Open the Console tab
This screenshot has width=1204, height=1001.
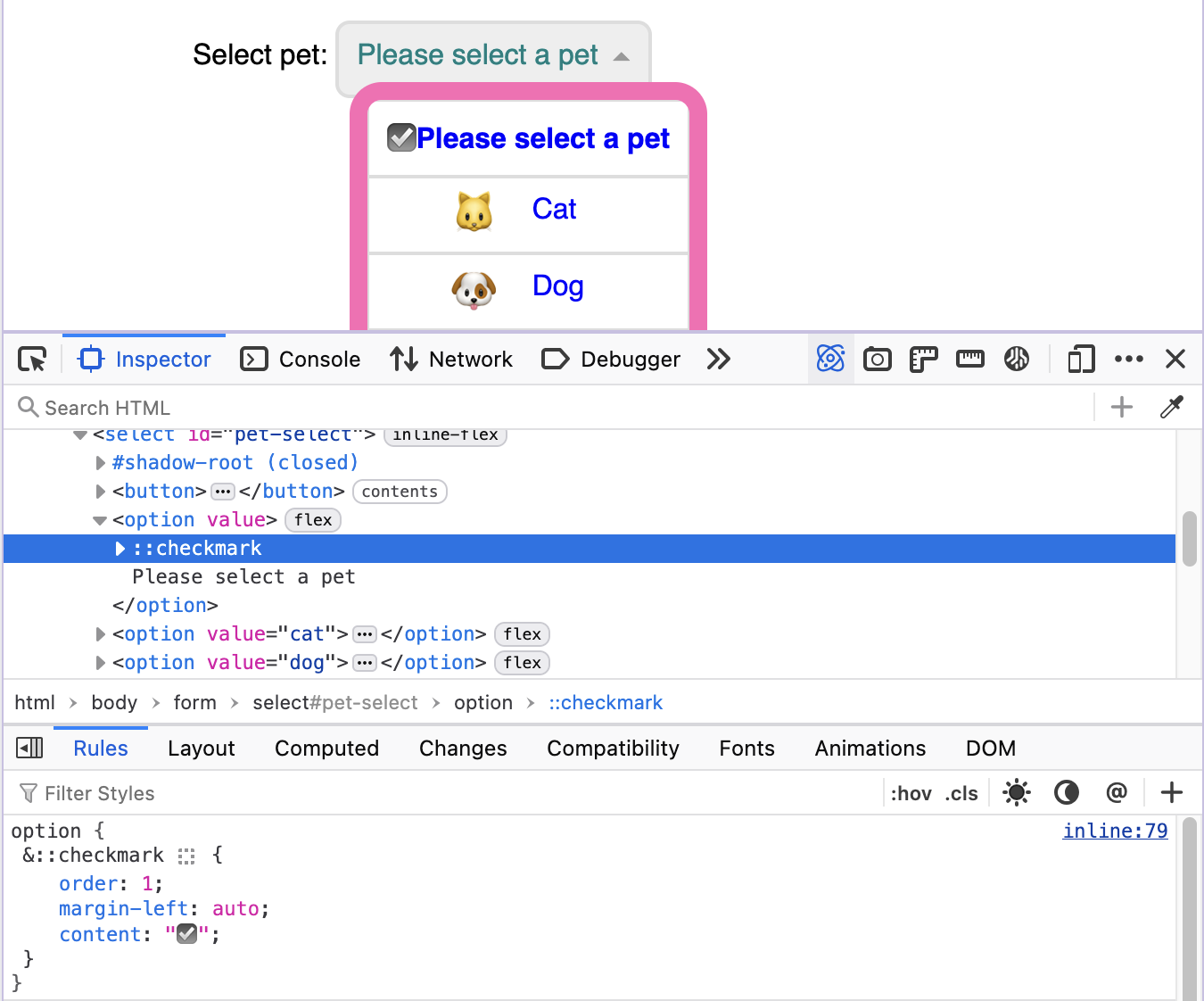[301, 360]
